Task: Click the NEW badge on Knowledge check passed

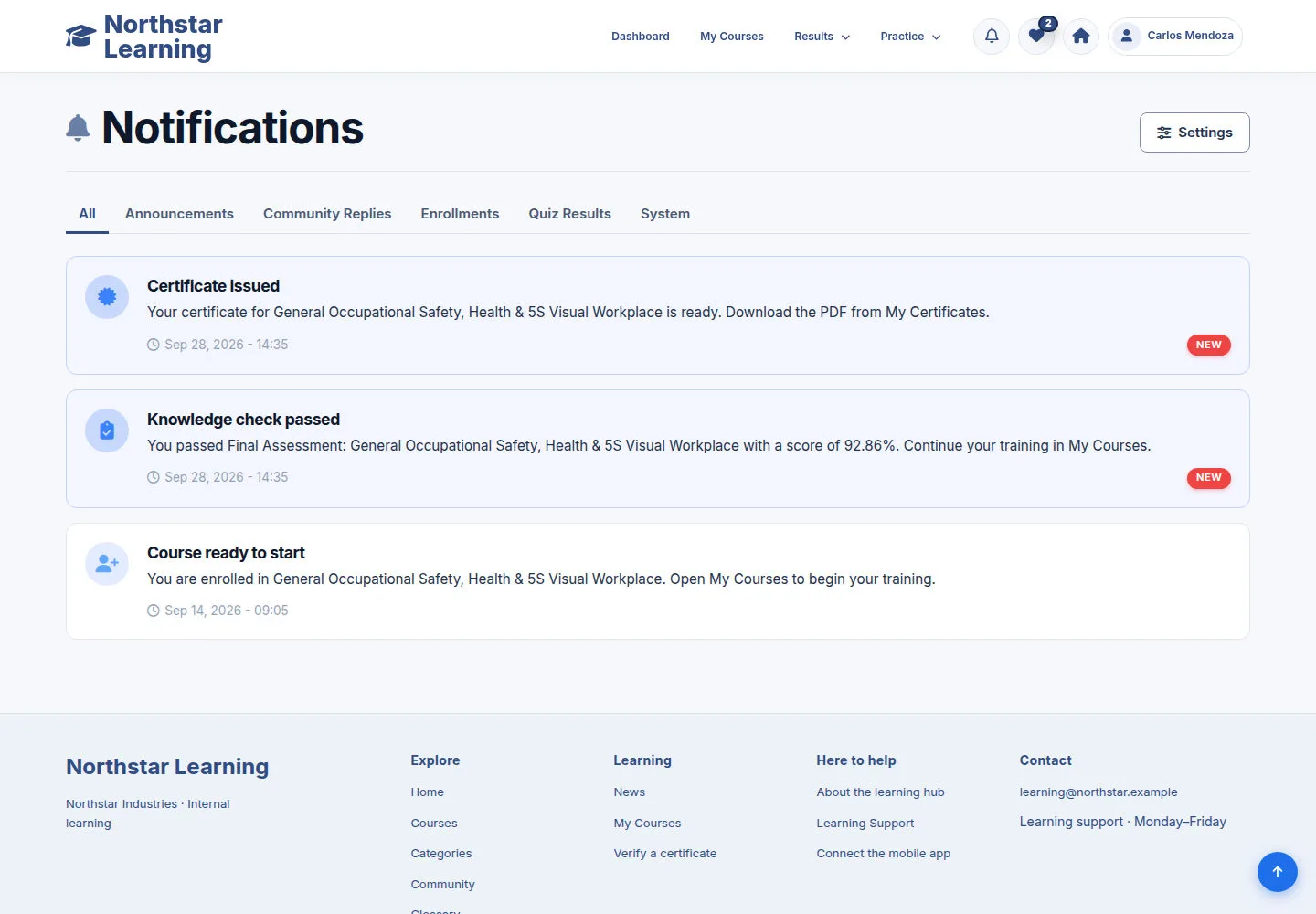Action: pyautogui.click(x=1208, y=478)
